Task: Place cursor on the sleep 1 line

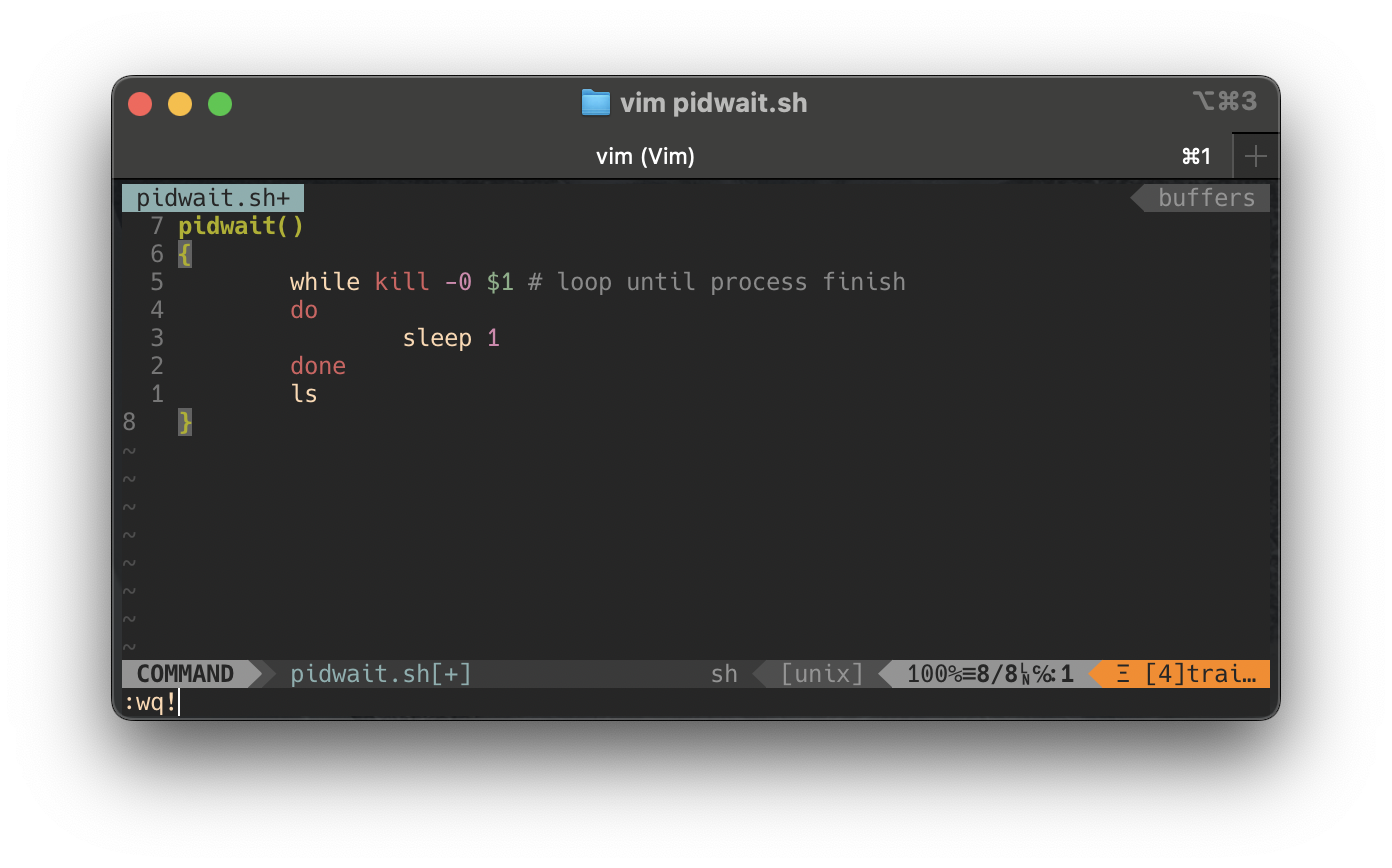Action: click(x=450, y=338)
